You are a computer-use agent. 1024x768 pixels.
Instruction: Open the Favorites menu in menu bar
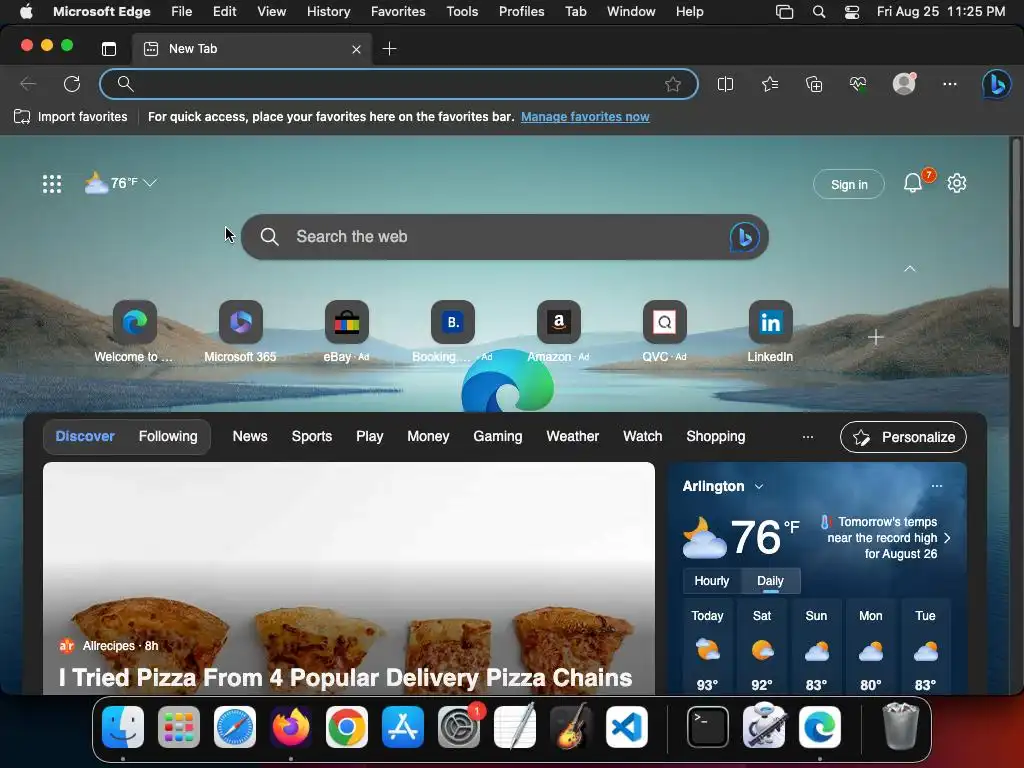398,12
